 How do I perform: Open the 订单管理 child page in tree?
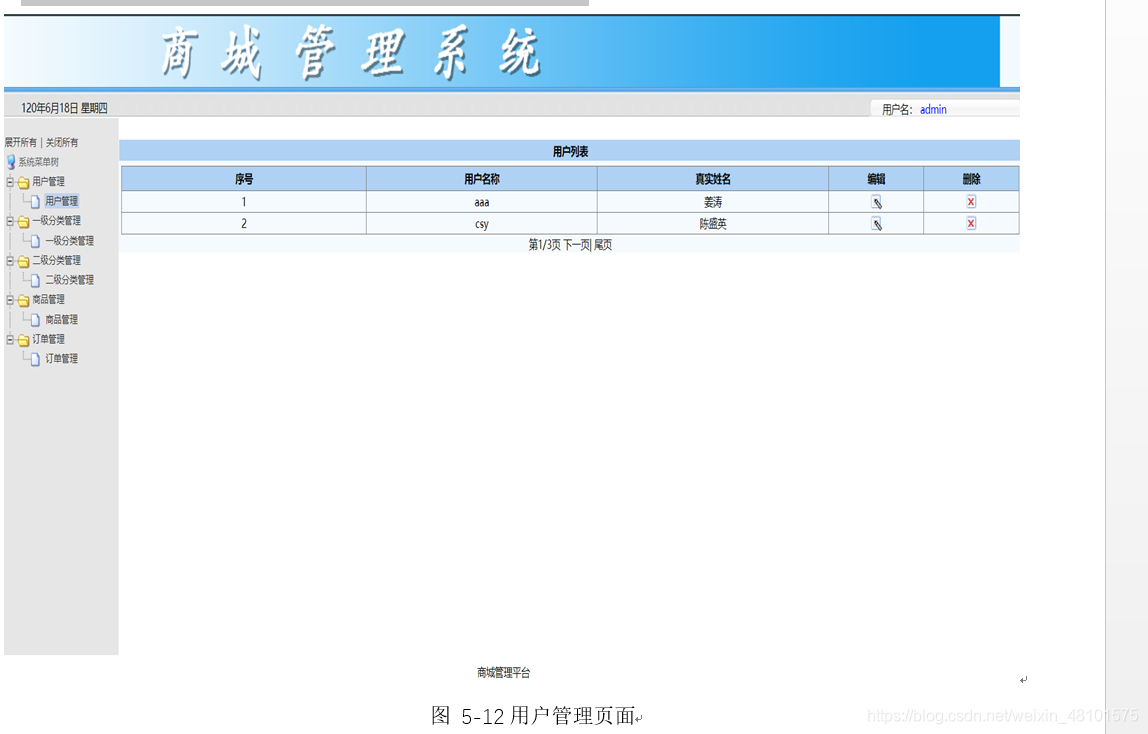[x=62, y=359]
